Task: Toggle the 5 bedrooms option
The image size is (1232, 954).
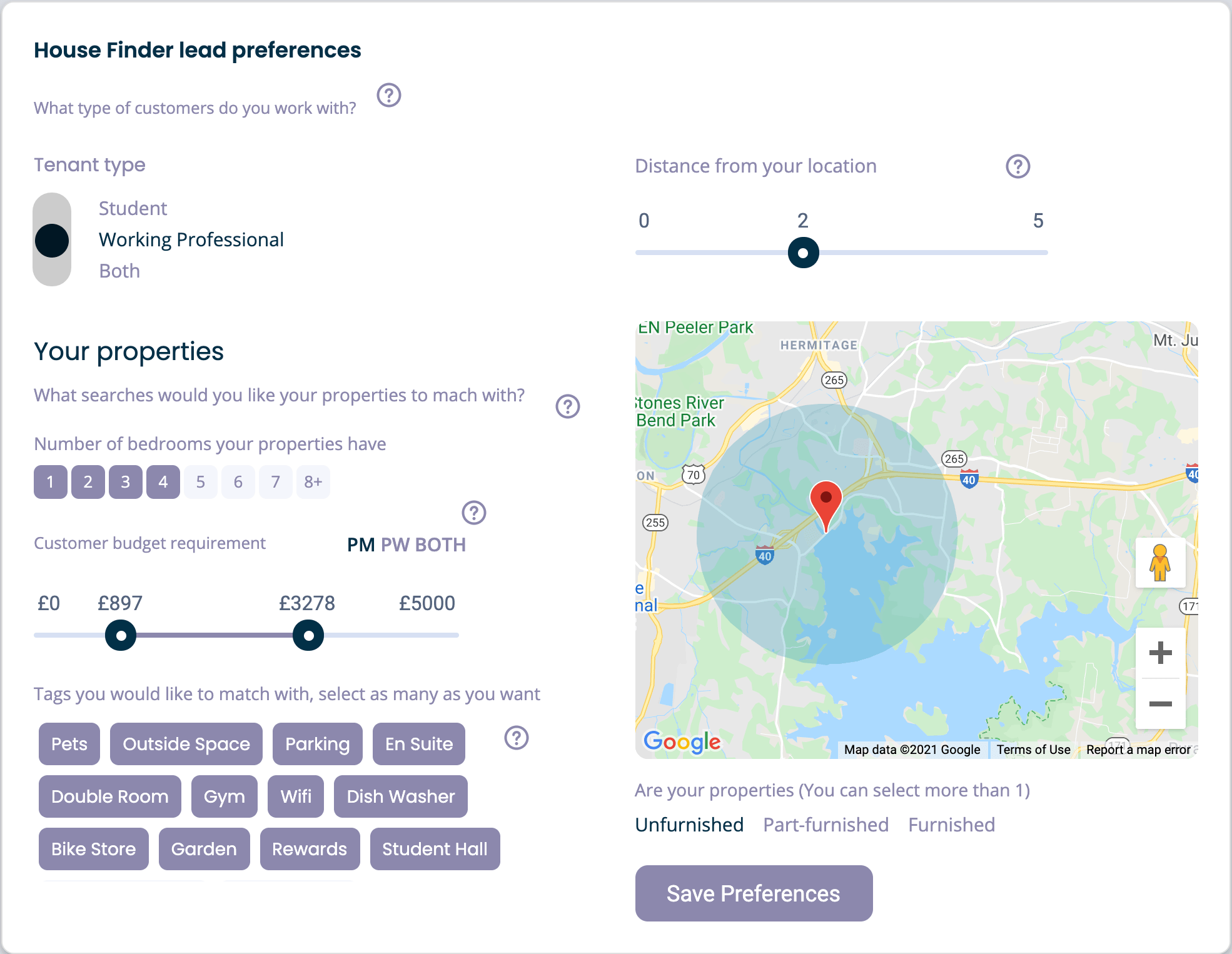Action: pos(200,482)
